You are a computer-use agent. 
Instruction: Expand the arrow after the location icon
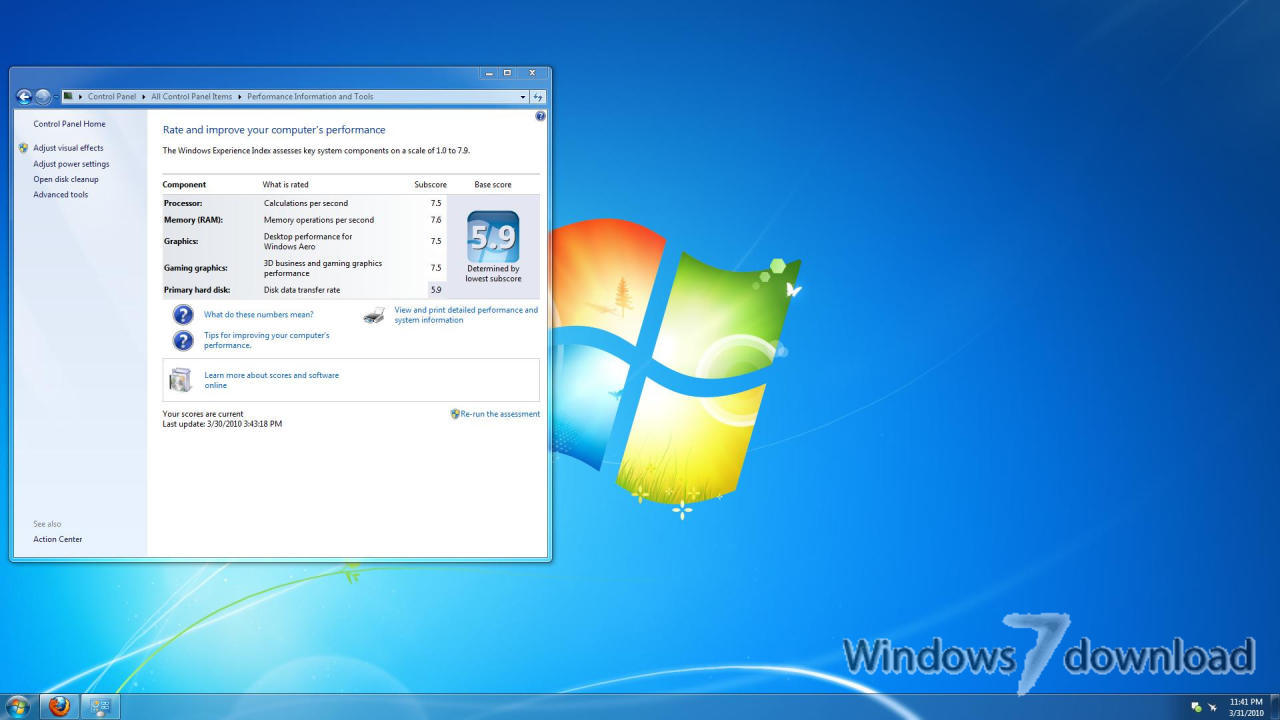click(80, 97)
